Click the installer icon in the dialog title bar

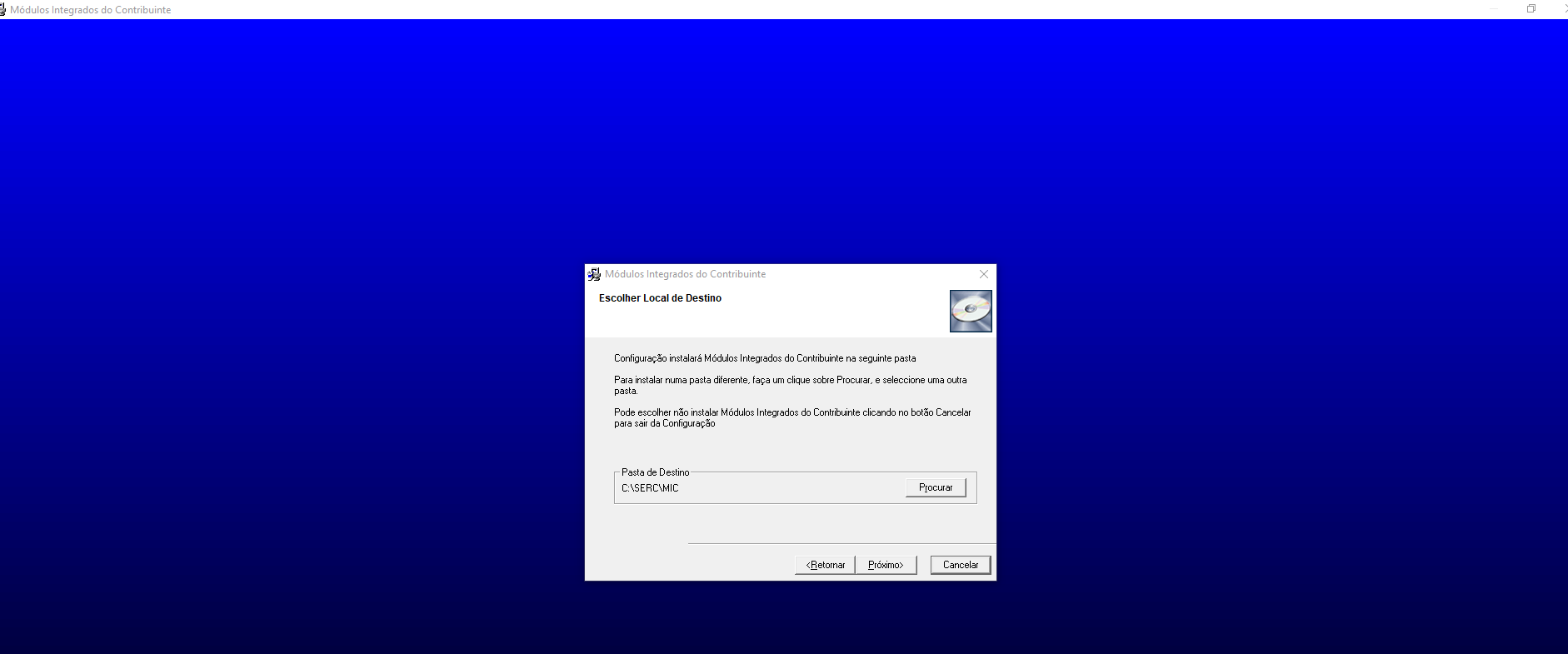594,274
